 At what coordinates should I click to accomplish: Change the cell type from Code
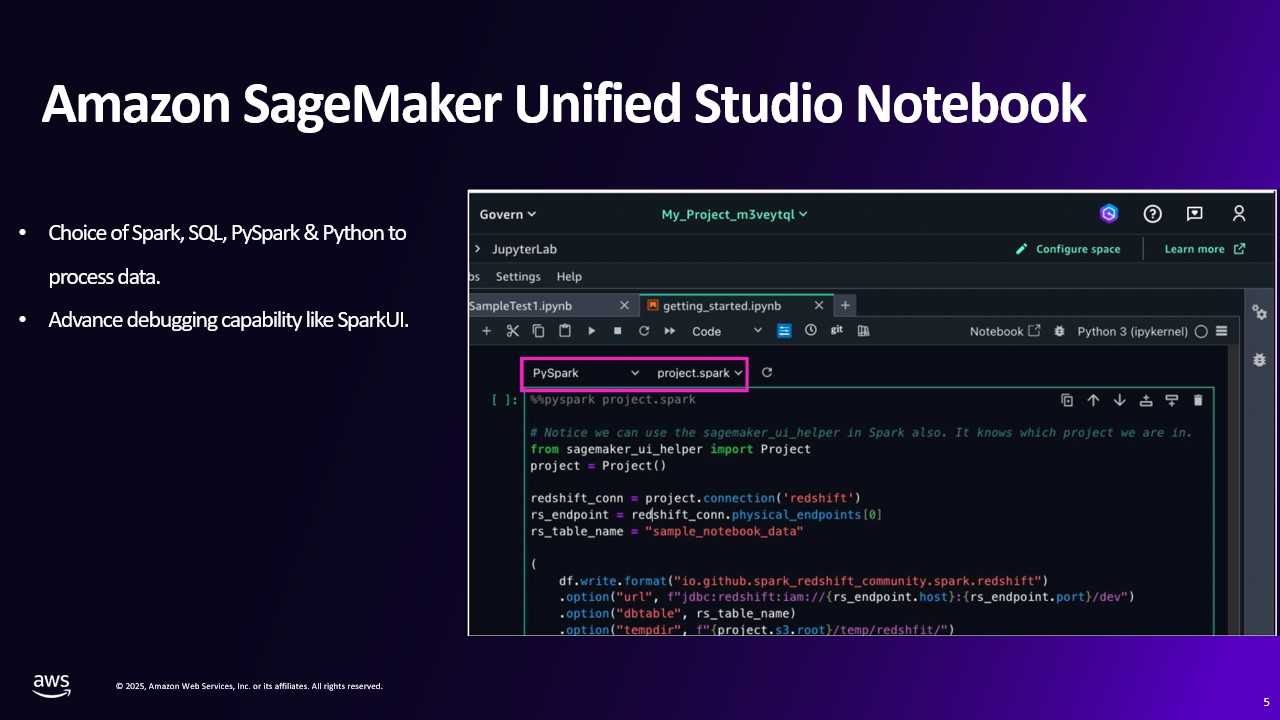pyautogui.click(x=727, y=331)
